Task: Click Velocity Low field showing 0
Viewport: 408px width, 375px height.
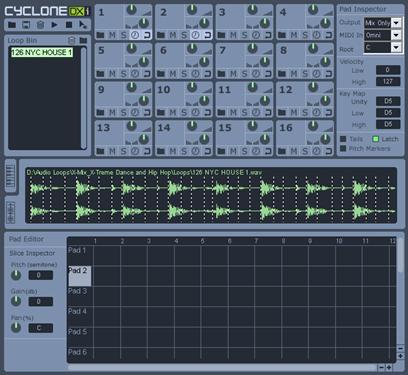Action: [388, 70]
